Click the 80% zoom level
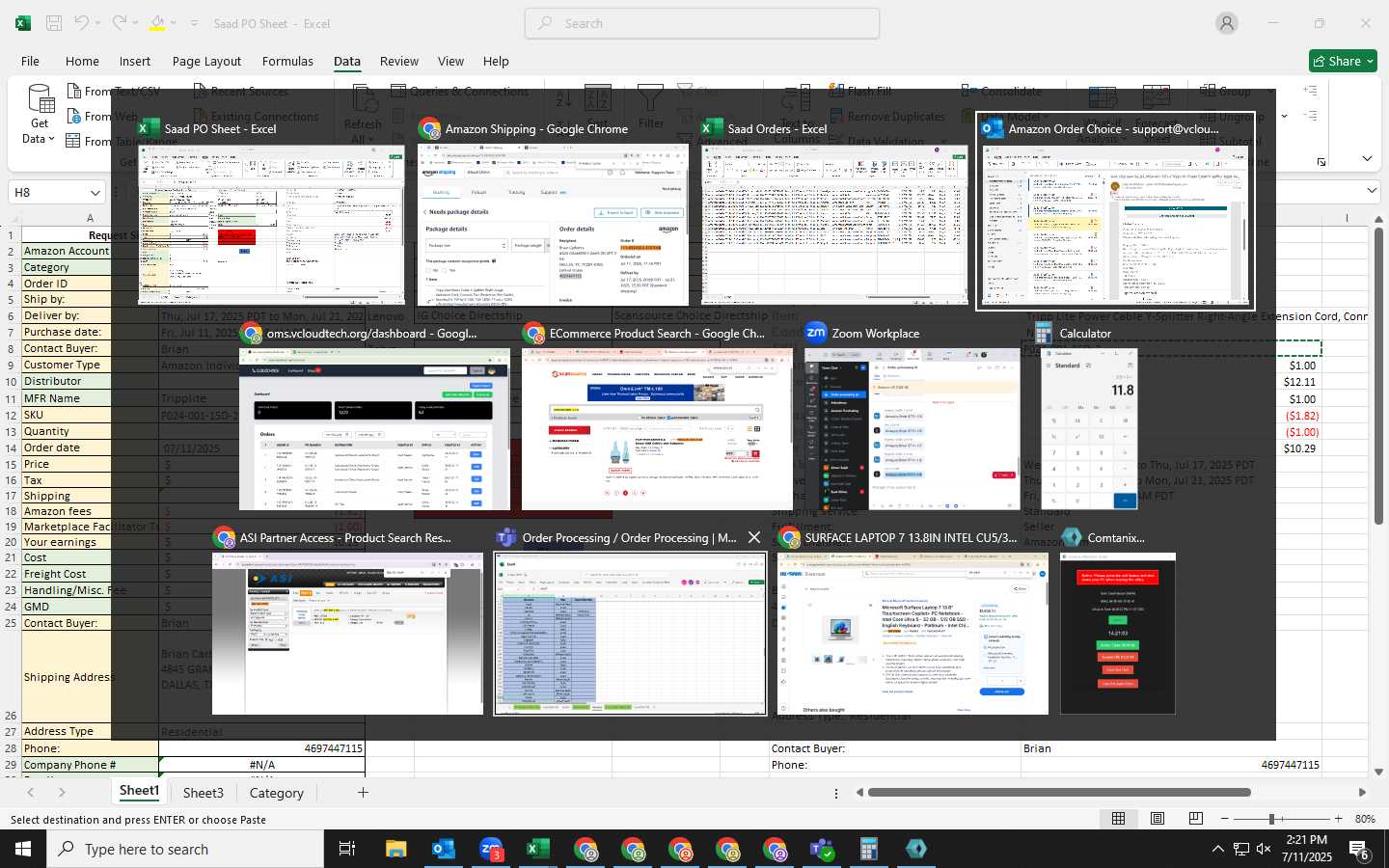1389x868 pixels. (x=1365, y=819)
